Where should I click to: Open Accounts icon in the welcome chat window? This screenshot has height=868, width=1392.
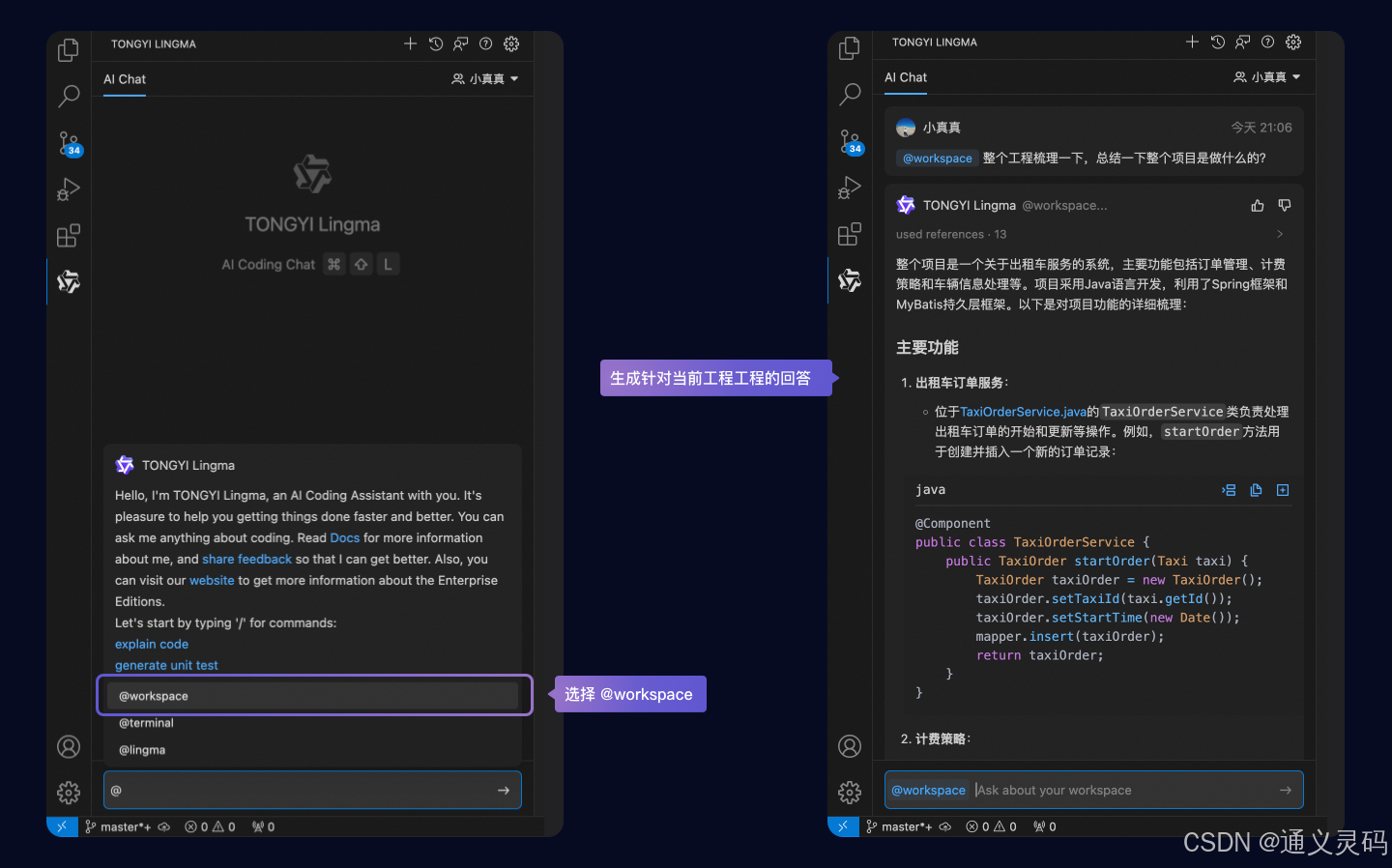click(69, 746)
